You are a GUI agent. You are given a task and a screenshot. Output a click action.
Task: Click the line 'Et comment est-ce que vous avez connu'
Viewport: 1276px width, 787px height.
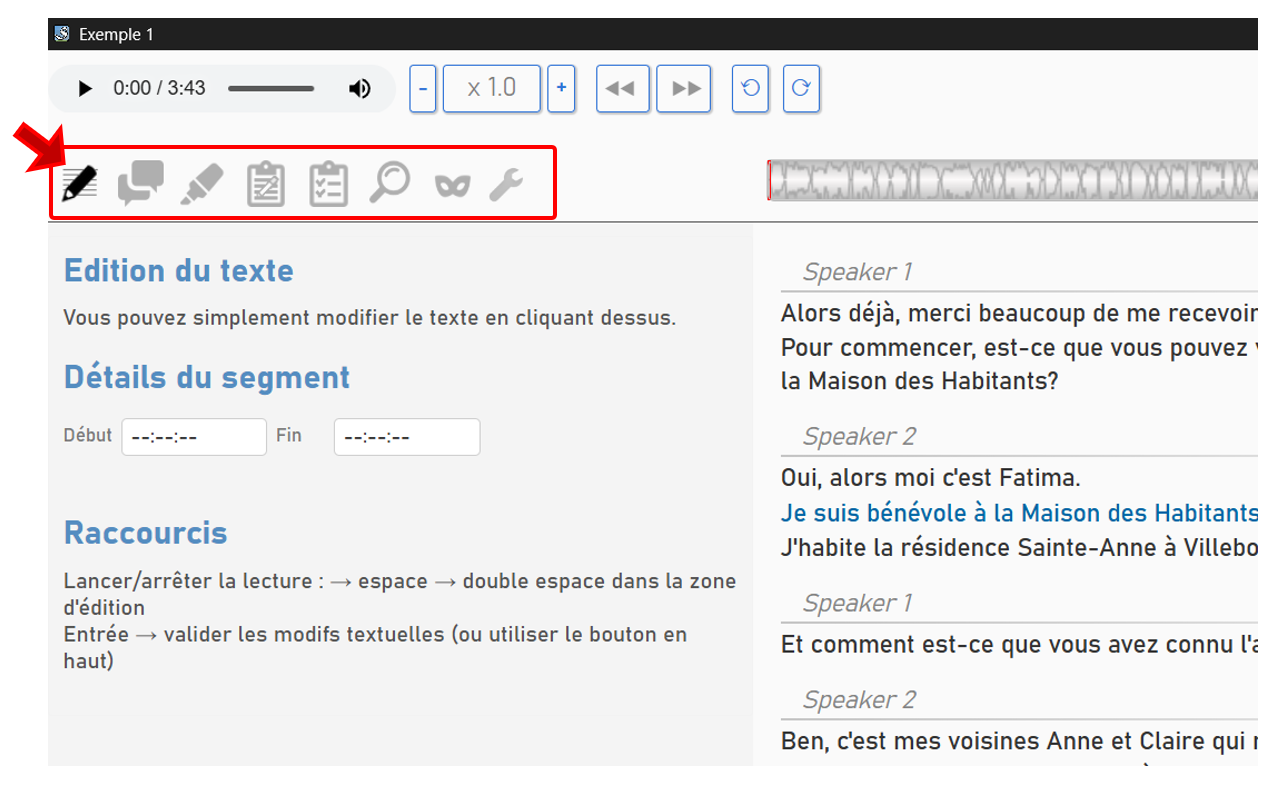point(1019,645)
